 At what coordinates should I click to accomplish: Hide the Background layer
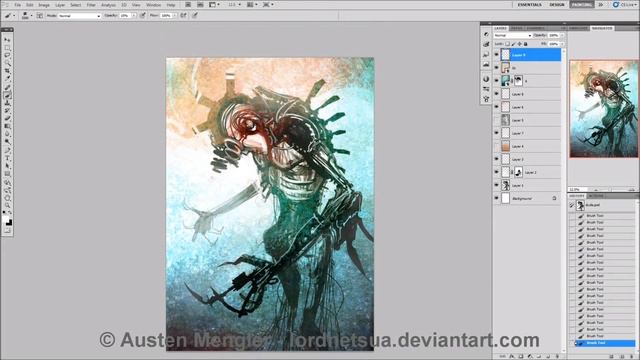497,198
